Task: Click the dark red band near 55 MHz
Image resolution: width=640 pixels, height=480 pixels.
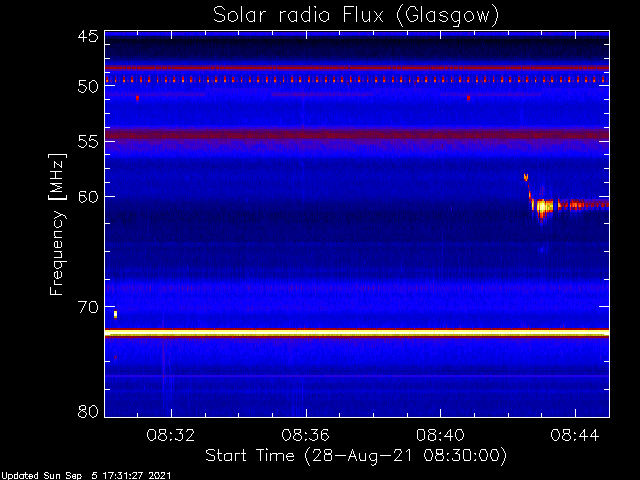Action: click(357, 134)
